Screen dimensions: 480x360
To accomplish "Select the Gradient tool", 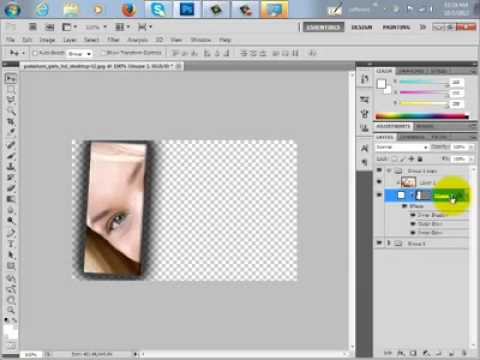I will click(x=11, y=199).
